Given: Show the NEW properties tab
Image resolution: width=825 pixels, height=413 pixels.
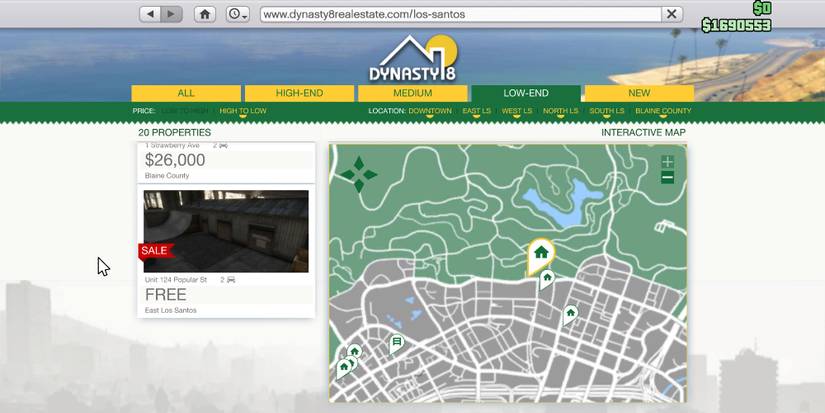Looking at the screenshot, I should [639, 93].
